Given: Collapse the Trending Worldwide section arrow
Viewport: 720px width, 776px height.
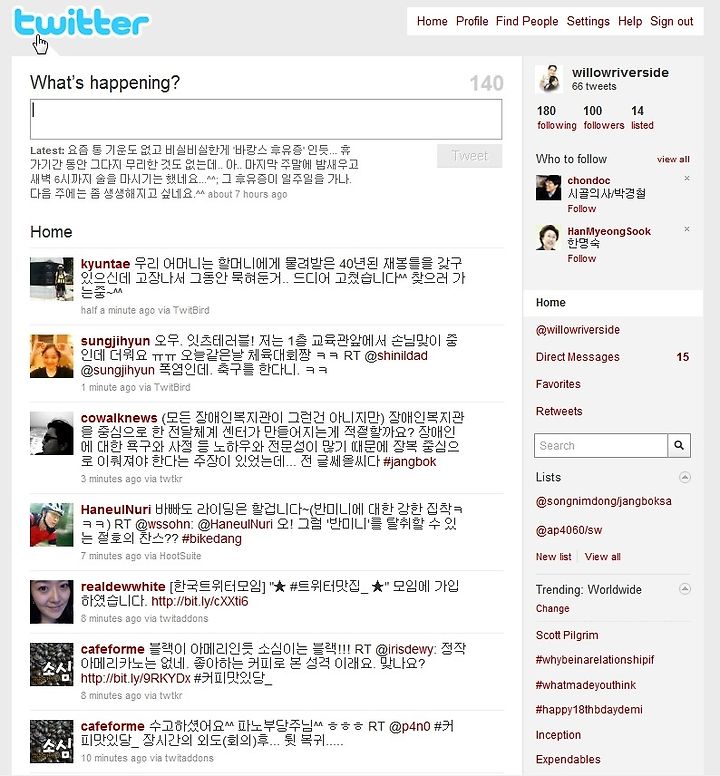Looking at the screenshot, I should click(685, 588).
